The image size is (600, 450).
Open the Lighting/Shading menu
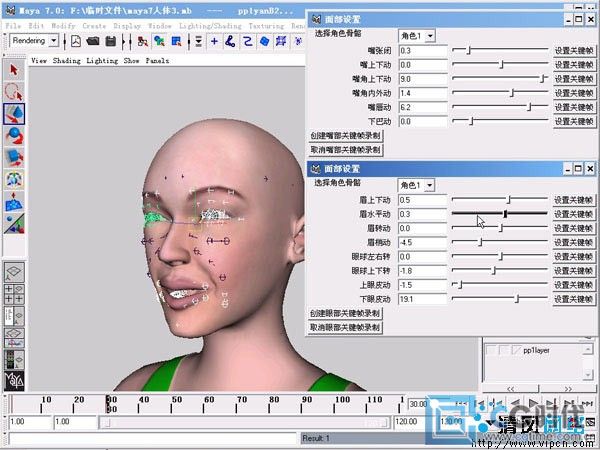click(x=210, y=26)
